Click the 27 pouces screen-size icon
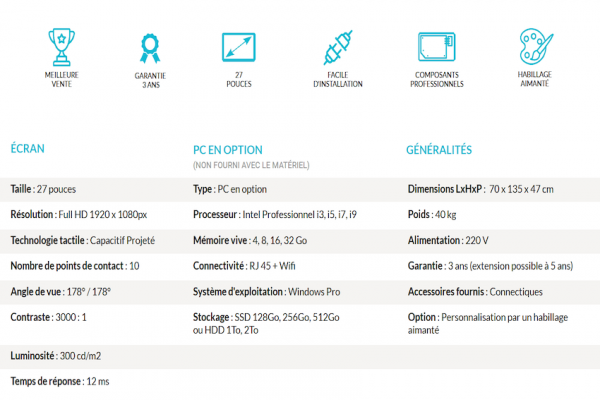 pyautogui.click(x=239, y=47)
